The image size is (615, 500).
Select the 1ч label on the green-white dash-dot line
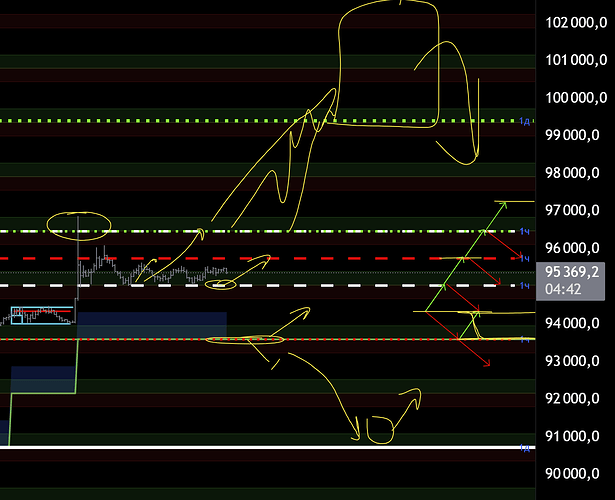coord(524,232)
